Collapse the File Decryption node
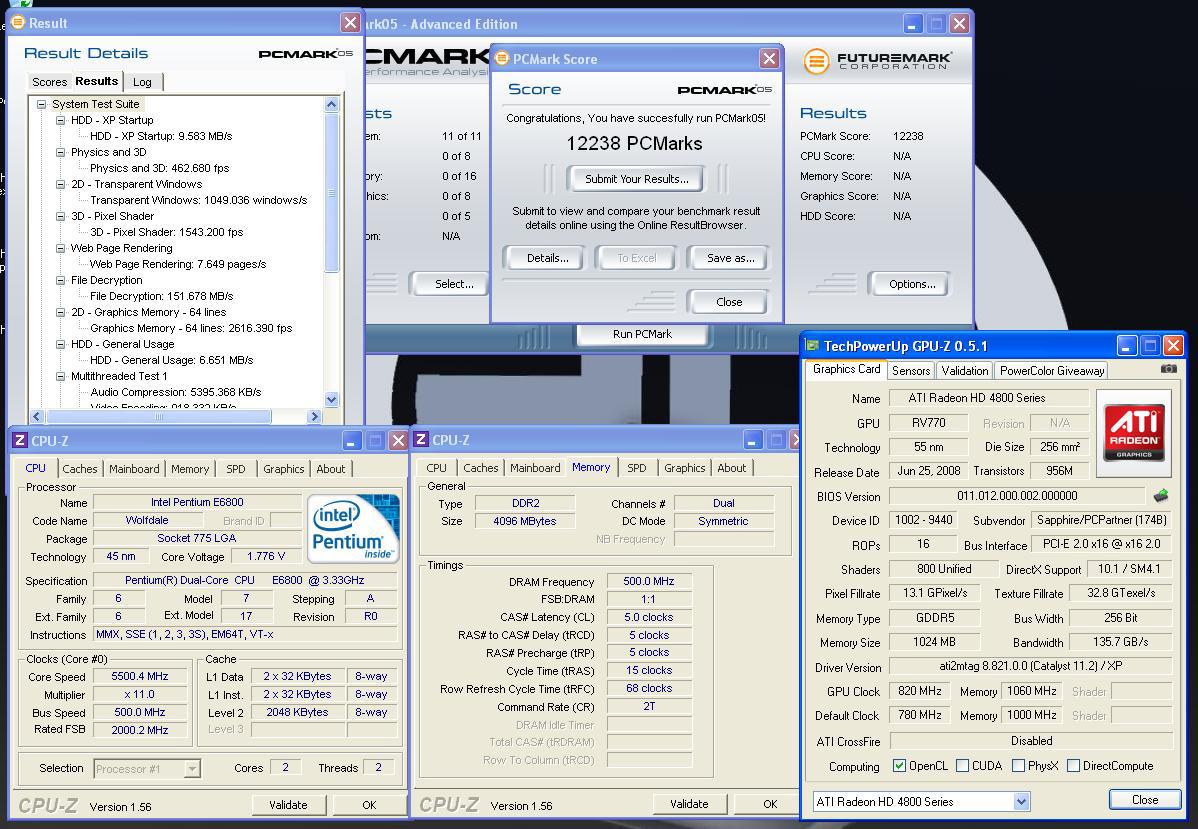 [x=60, y=280]
